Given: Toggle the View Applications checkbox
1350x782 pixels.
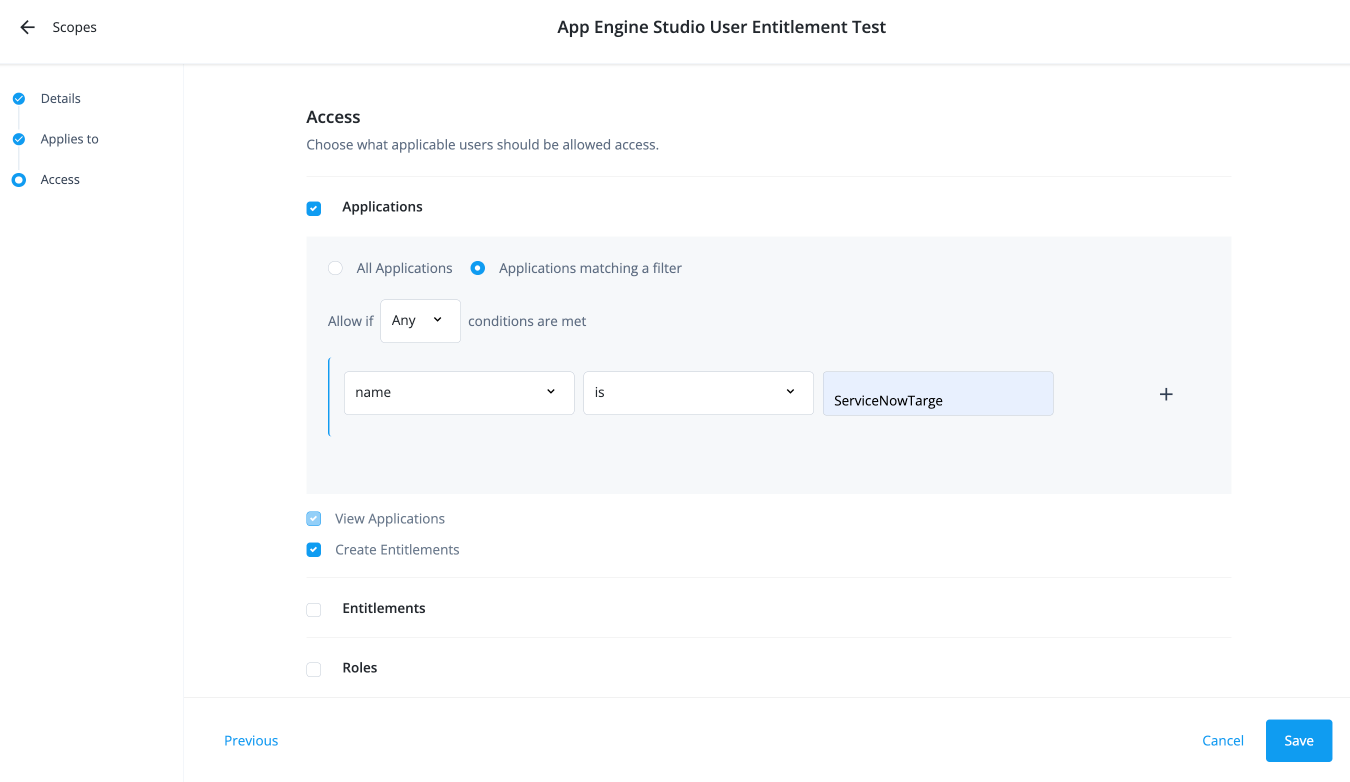Looking at the screenshot, I should [314, 519].
